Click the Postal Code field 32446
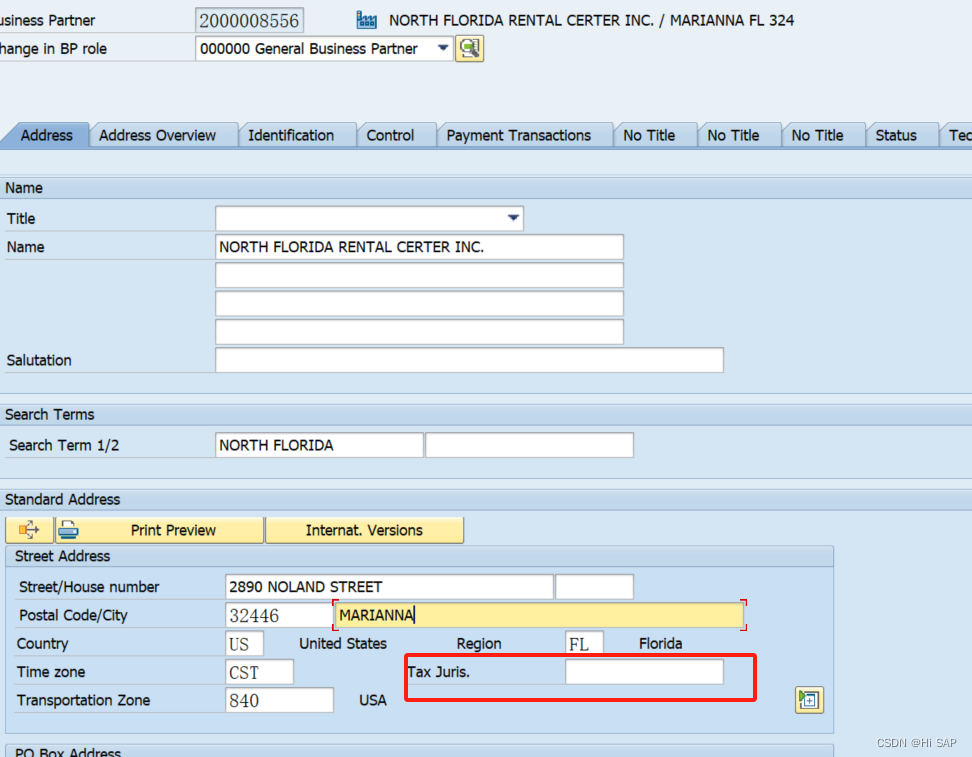 pyautogui.click(x=279, y=615)
